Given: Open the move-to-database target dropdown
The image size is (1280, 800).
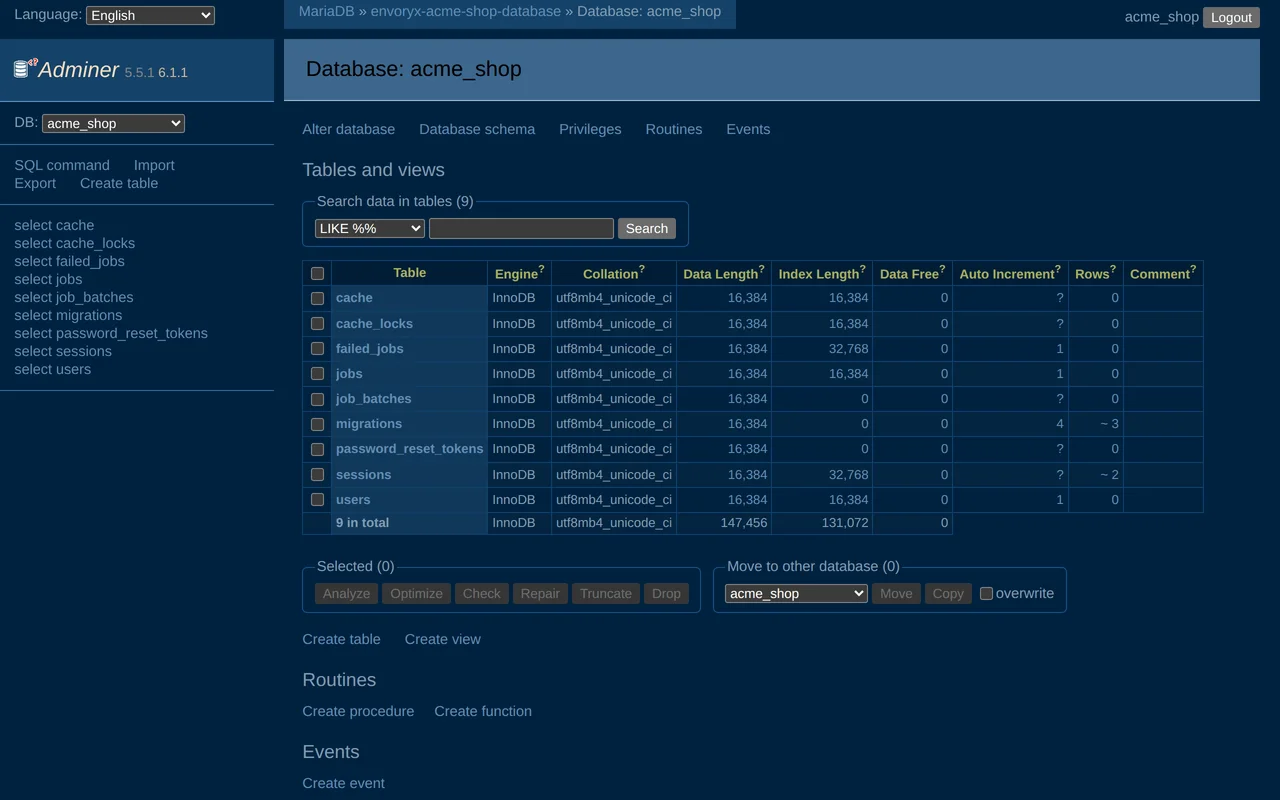Looking at the screenshot, I should (x=796, y=593).
